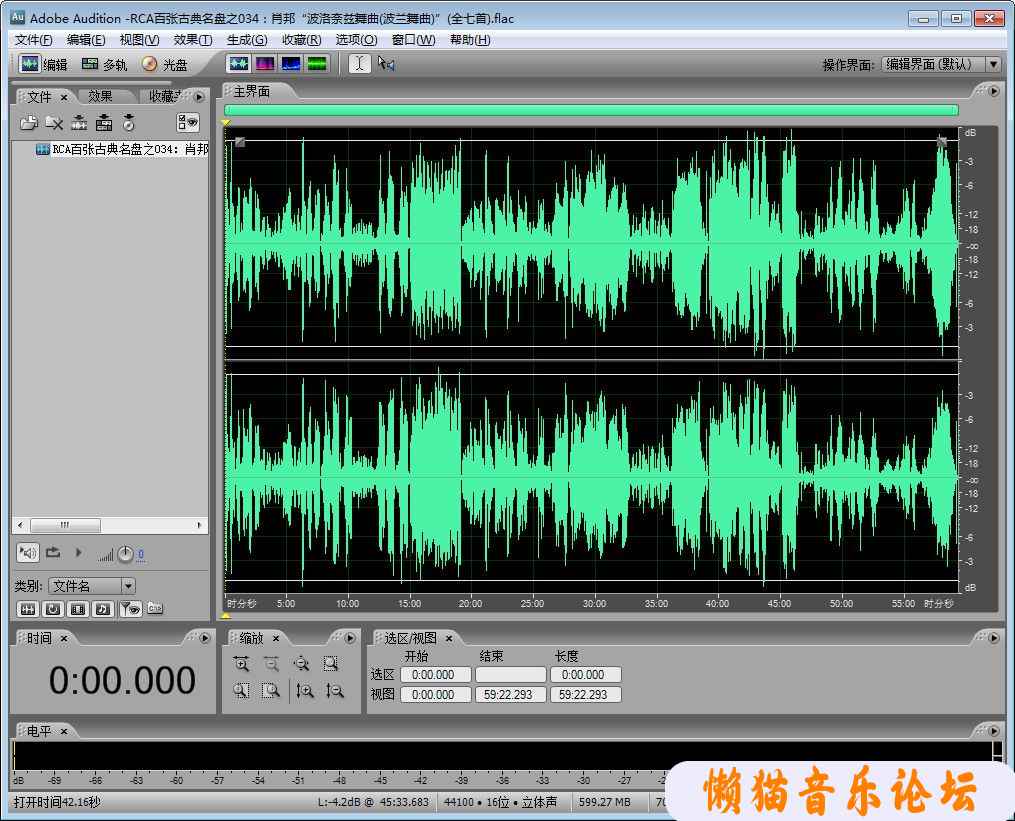1015x821 pixels.
Task: Click the insert into multitrack session icon
Action: tap(104, 122)
